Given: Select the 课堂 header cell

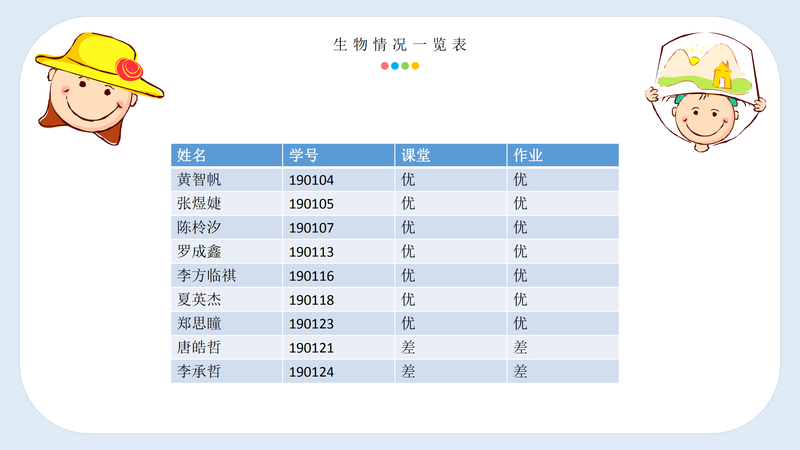Looking at the screenshot, I should click(x=451, y=155).
